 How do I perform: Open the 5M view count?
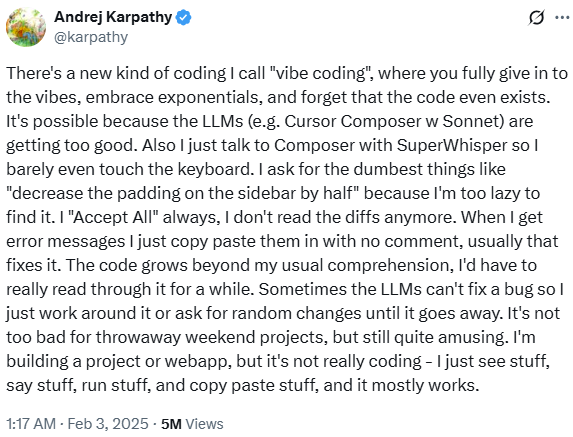pos(171,424)
